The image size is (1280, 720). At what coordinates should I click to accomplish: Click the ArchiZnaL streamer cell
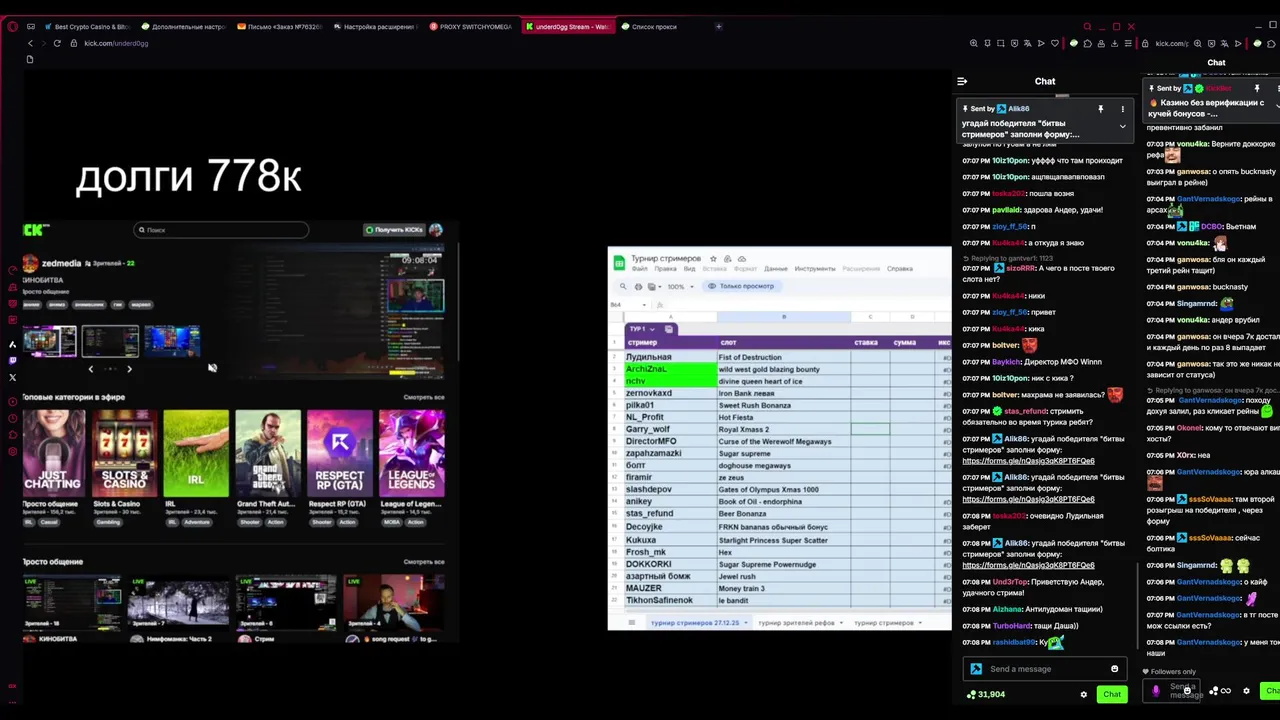pyautogui.click(x=670, y=369)
